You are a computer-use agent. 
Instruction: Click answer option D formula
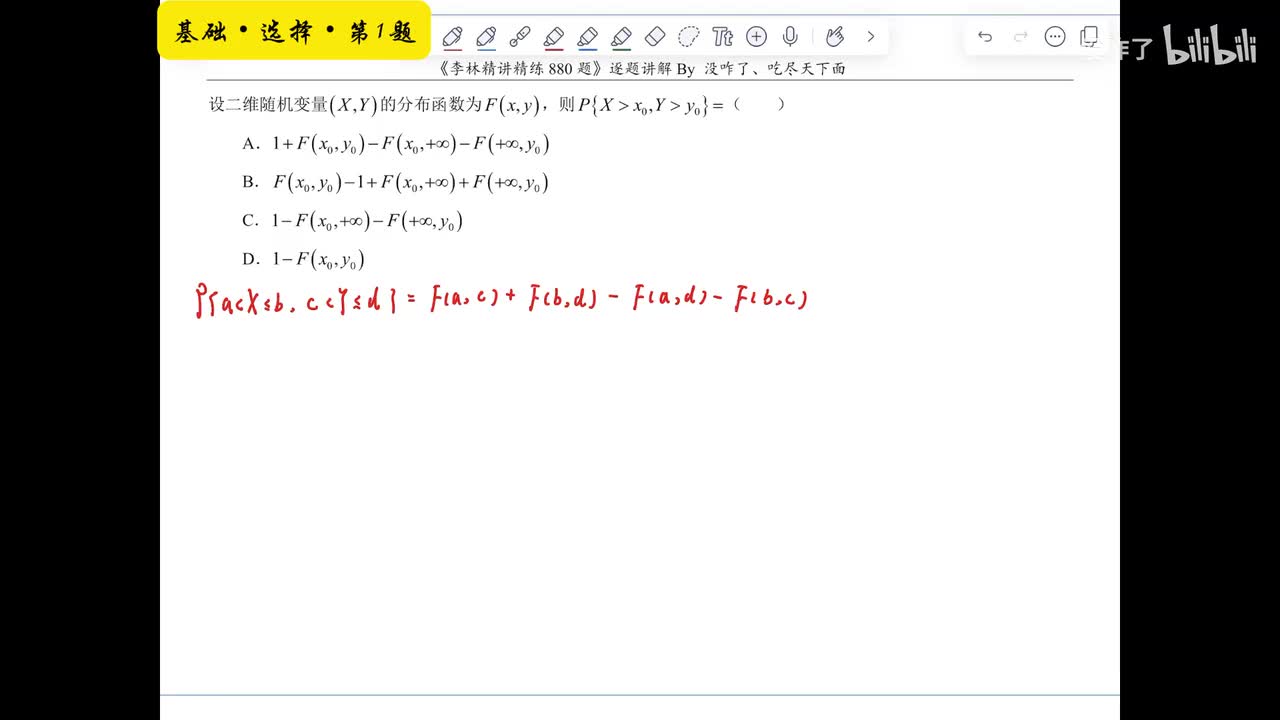tap(318, 260)
